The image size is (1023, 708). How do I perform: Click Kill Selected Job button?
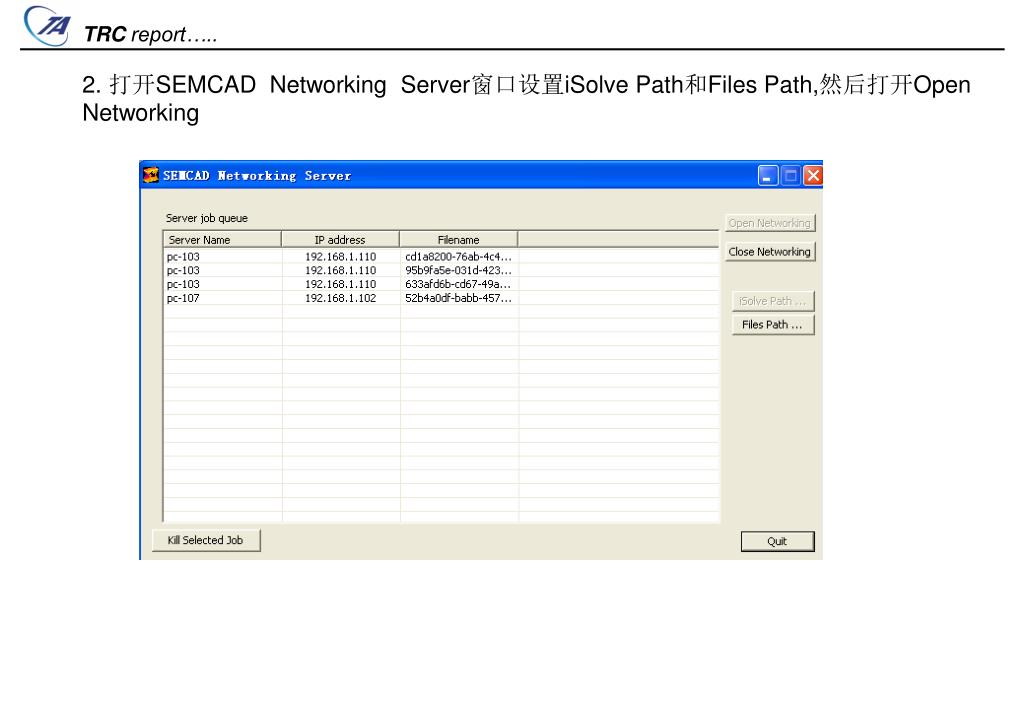206,540
